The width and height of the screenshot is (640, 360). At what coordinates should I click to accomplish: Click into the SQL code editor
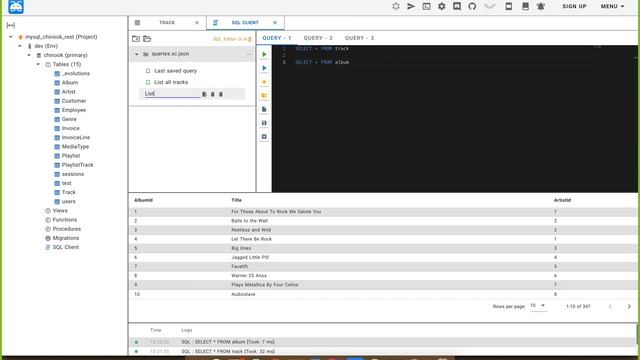point(455,118)
